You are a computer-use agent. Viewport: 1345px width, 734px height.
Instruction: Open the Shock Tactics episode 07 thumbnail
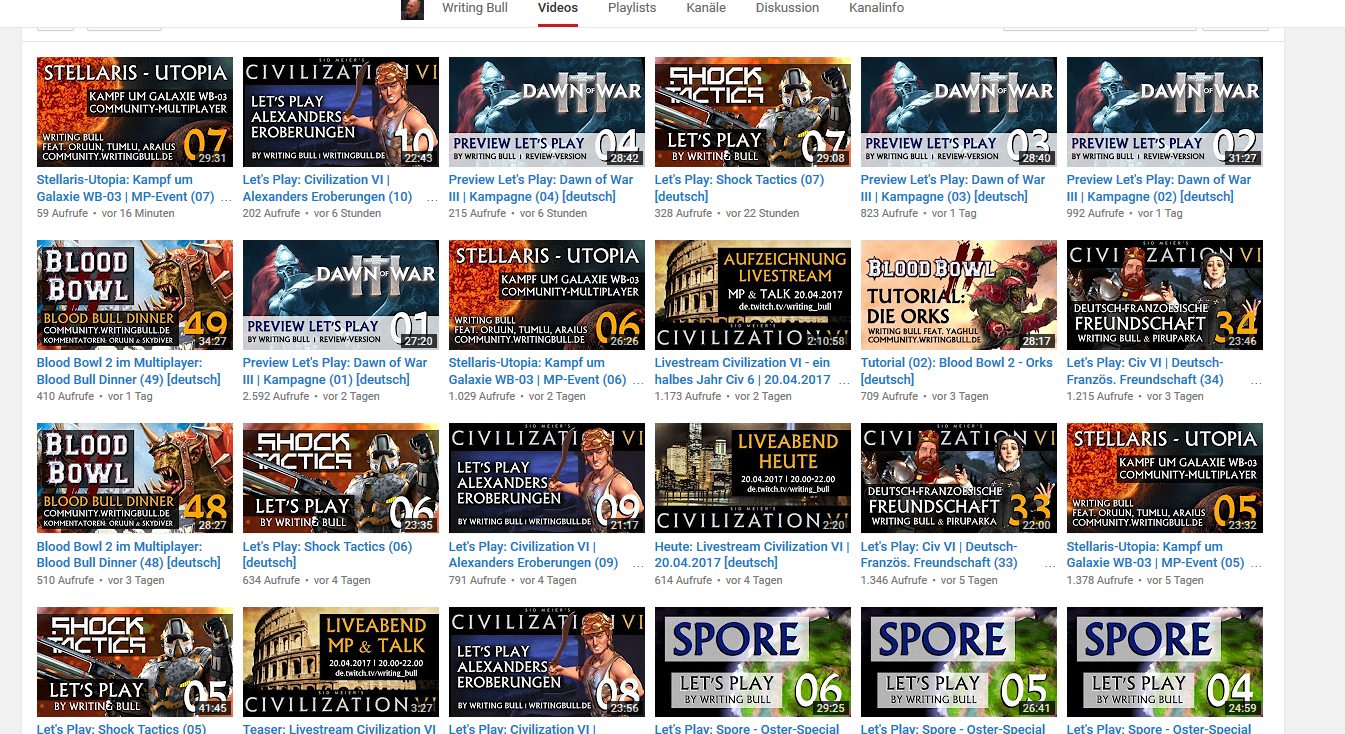pos(753,111)
